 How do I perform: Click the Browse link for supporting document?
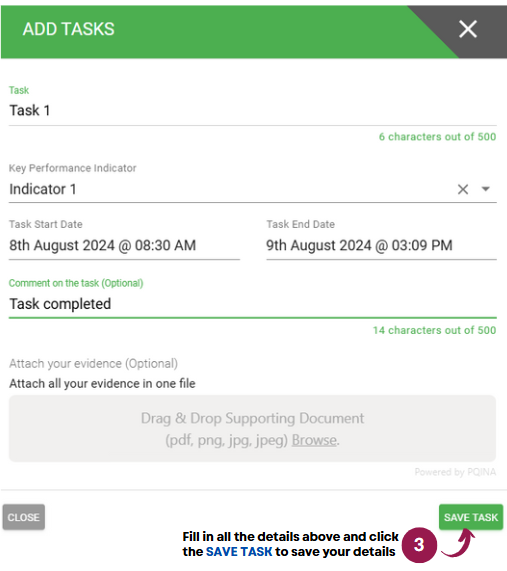pyautogui.click(x=314, y=440)
